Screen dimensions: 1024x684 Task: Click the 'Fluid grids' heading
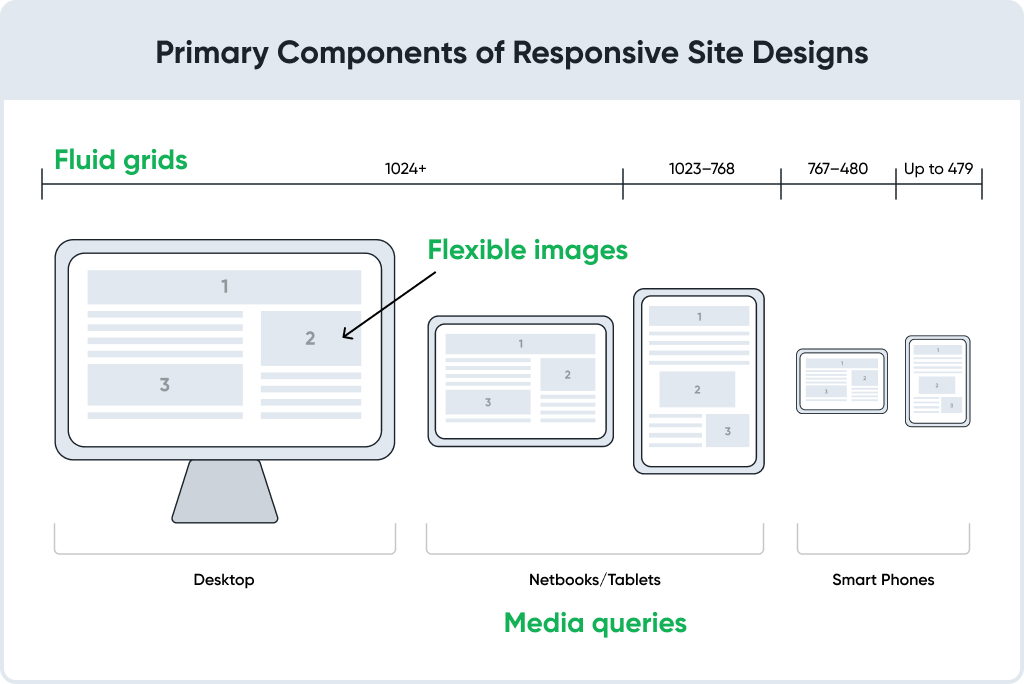click(121, 161)
